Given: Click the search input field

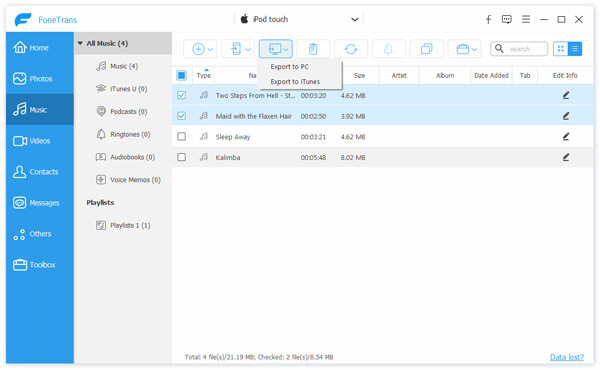Looking at the screenshot, I should (x=519, y=49).
